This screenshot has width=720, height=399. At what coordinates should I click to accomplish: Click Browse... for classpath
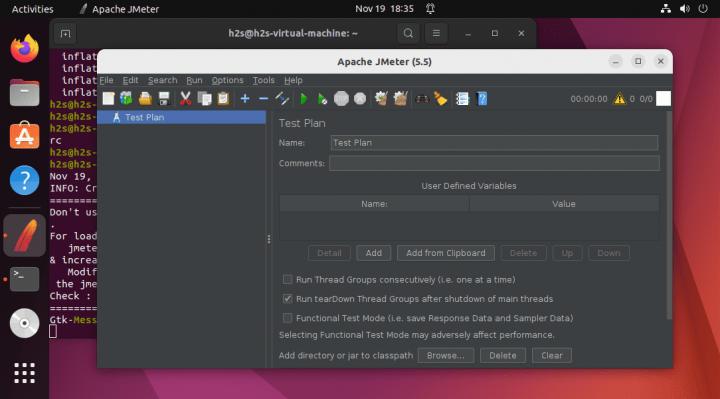click(445, 355)
